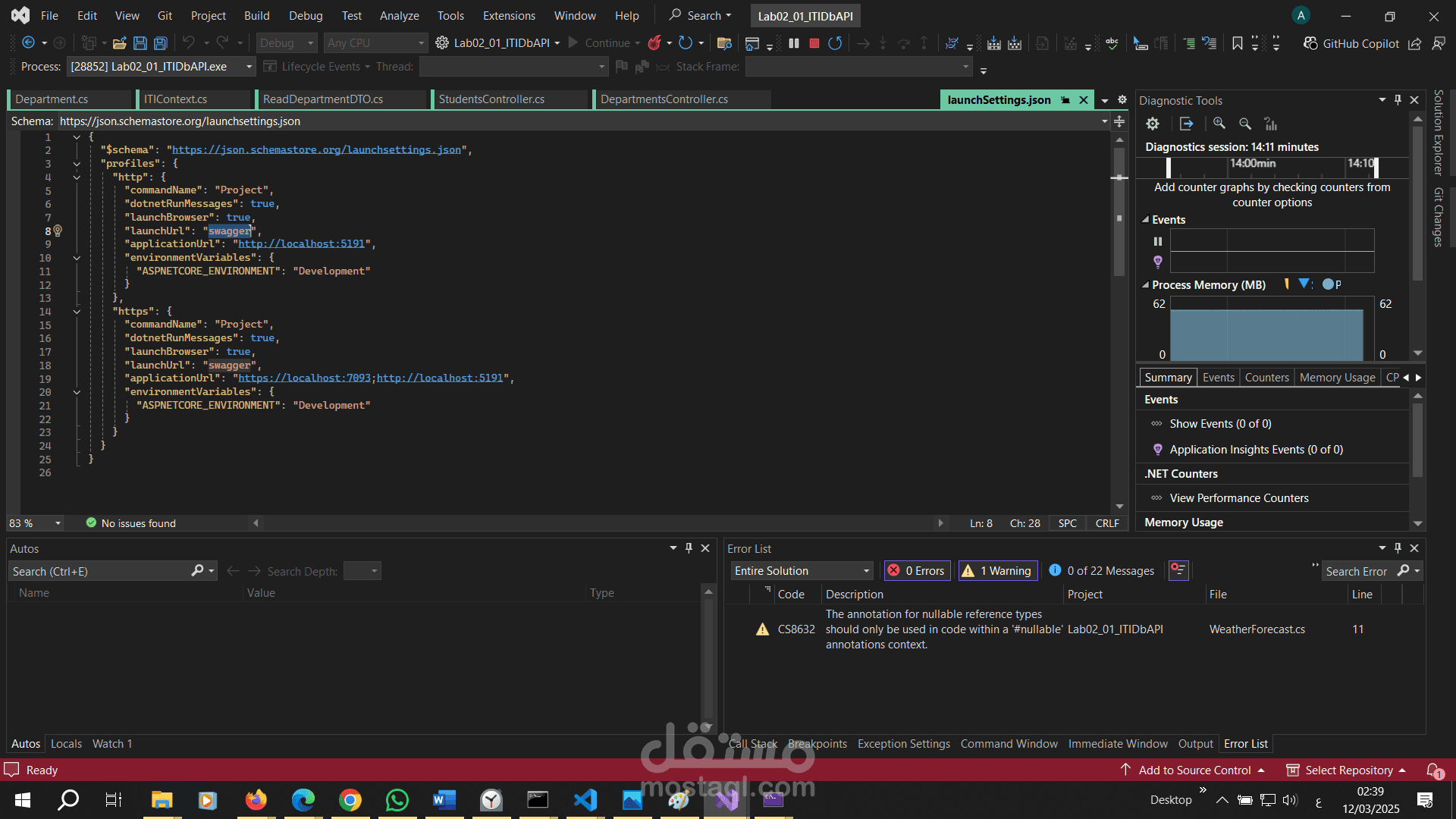
Task: Click the Hot Reload flame icon
Action: coord(654,43)
